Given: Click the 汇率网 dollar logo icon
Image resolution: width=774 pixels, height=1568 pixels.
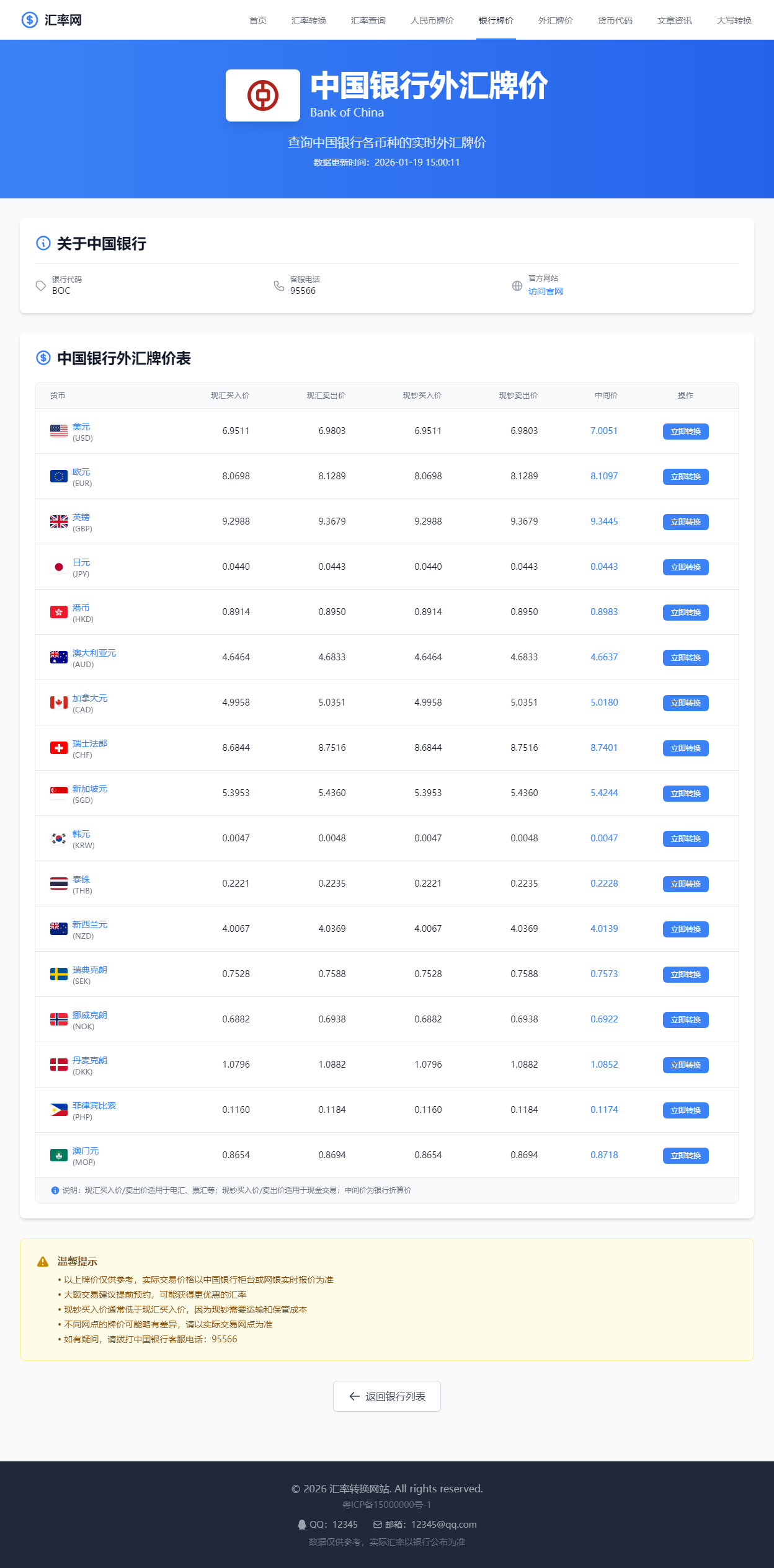Looking at the screenshot, I should pos(30,20).
